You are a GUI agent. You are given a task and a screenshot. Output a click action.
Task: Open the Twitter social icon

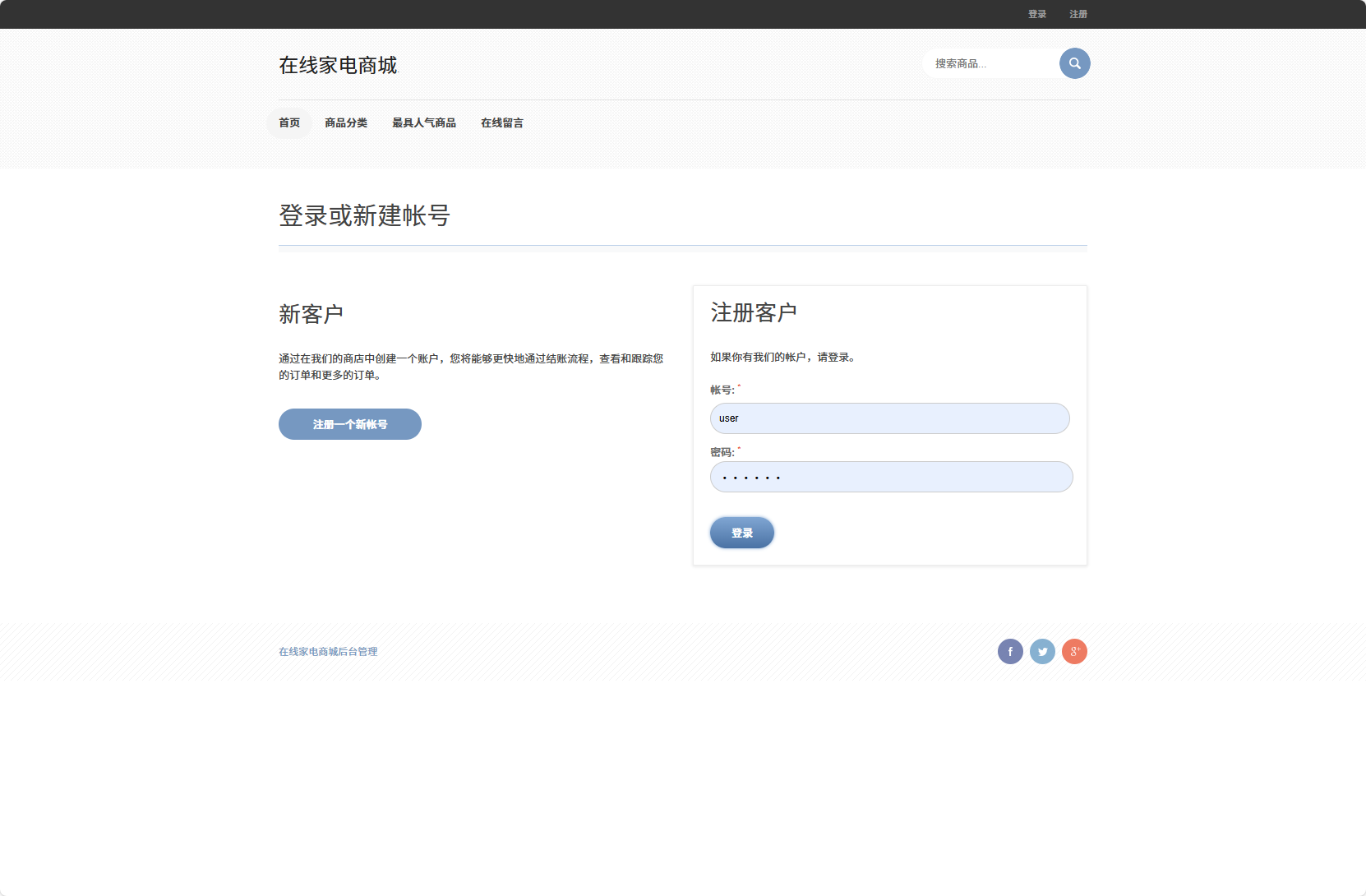[1042, 651]
